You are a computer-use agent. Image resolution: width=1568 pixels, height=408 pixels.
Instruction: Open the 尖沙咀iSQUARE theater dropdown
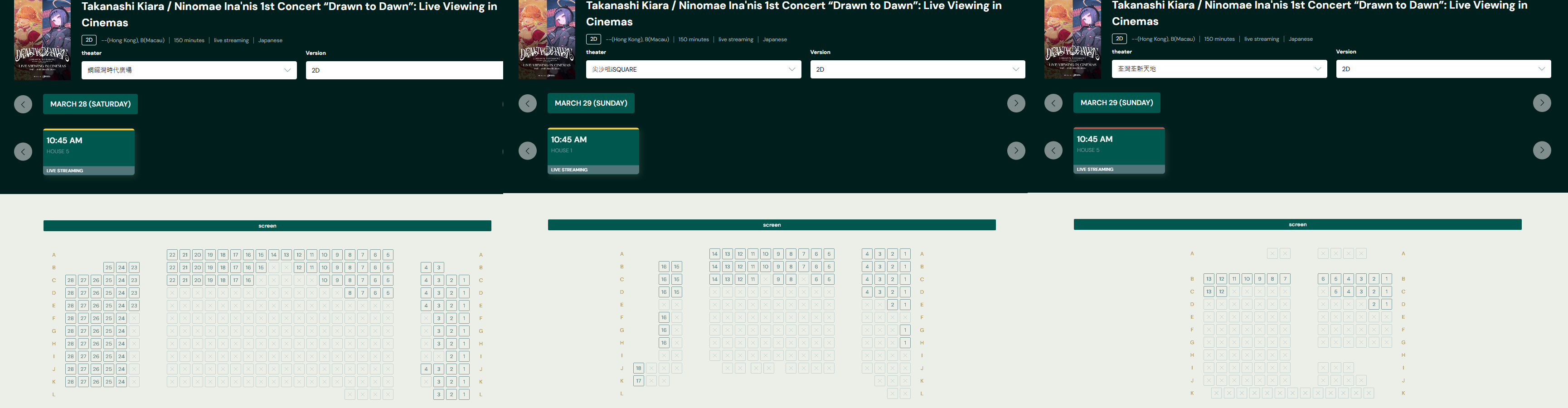pyautogui.click(x=693, y=69)
